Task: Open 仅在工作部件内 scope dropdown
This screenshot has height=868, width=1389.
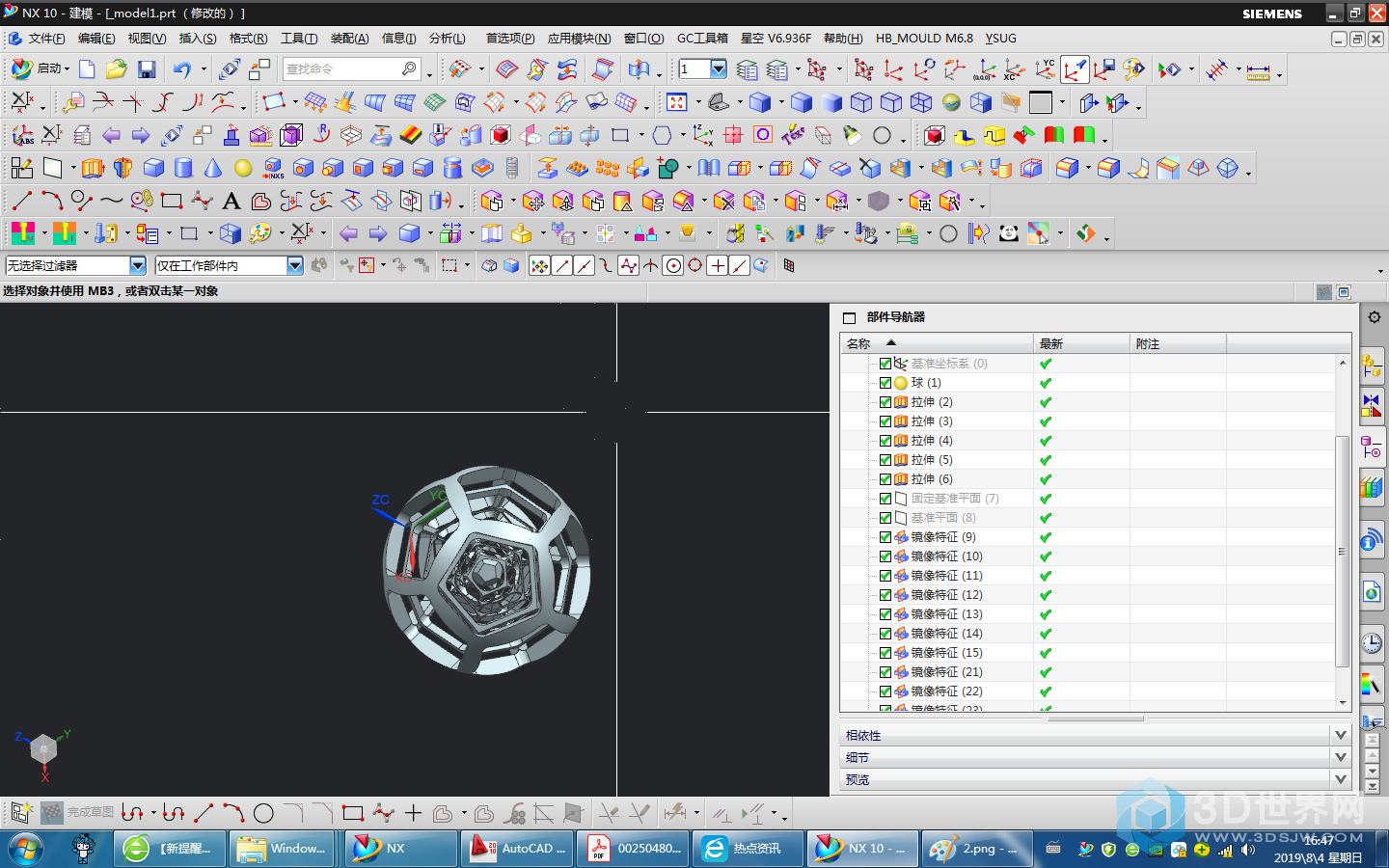Action: coord(294,265)
